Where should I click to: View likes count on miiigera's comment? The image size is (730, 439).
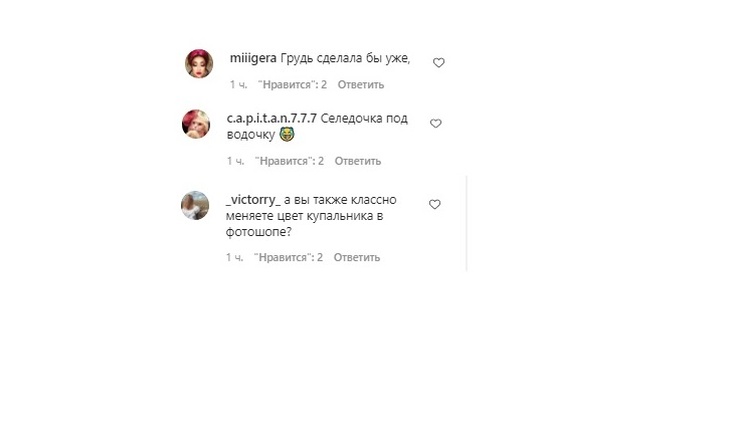(x=292, y=85)
